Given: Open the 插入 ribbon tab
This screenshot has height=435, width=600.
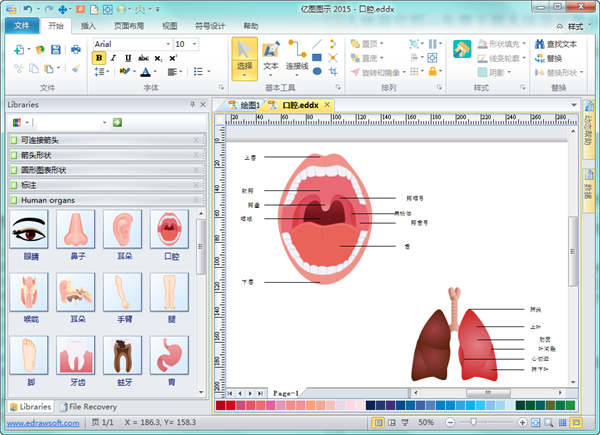Looking at the screenshot, I should pyautogui.click(x=89, y=24).
